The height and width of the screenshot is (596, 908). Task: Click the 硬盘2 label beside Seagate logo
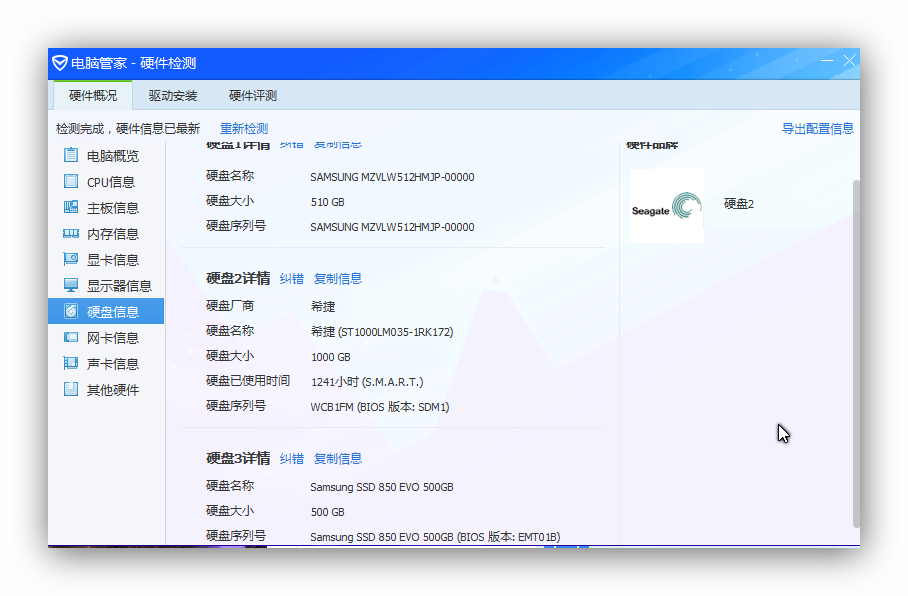tap(739, 204)
